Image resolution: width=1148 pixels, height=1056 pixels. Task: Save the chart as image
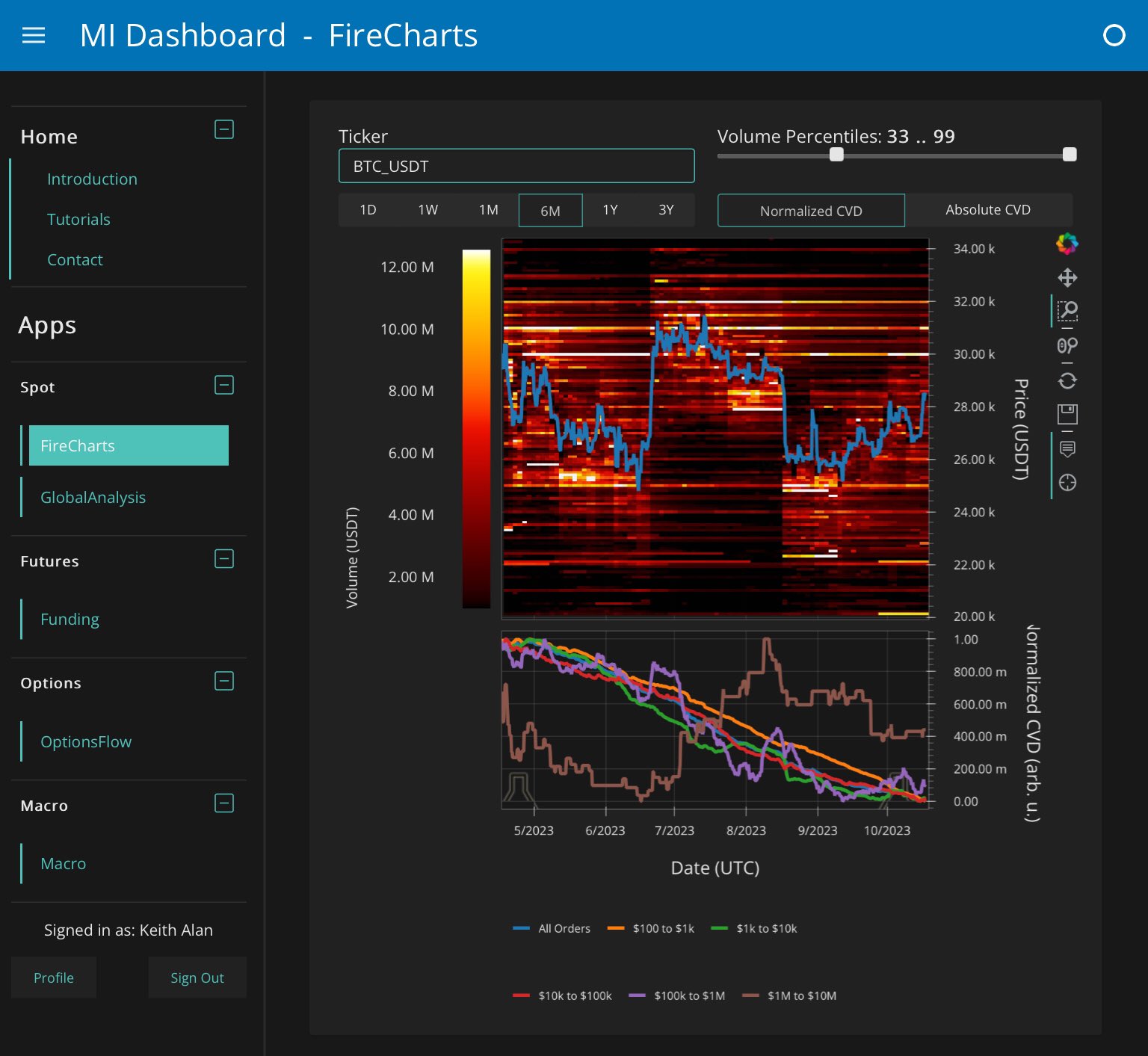click(x=1067, y=414)
